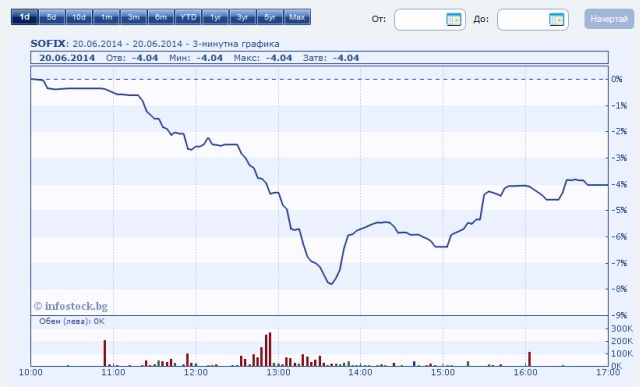Click the tallest red volume bar near 13:00

tap(270, 349)
